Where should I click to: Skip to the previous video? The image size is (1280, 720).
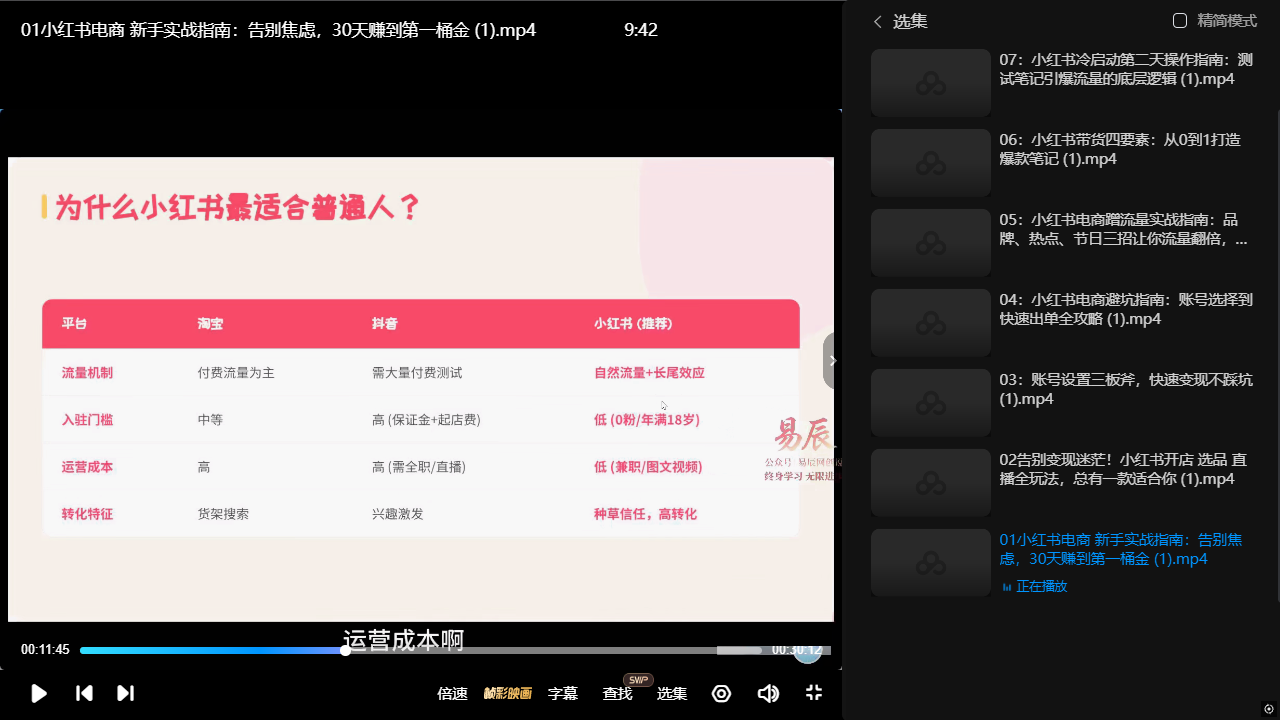click(85, 693)
